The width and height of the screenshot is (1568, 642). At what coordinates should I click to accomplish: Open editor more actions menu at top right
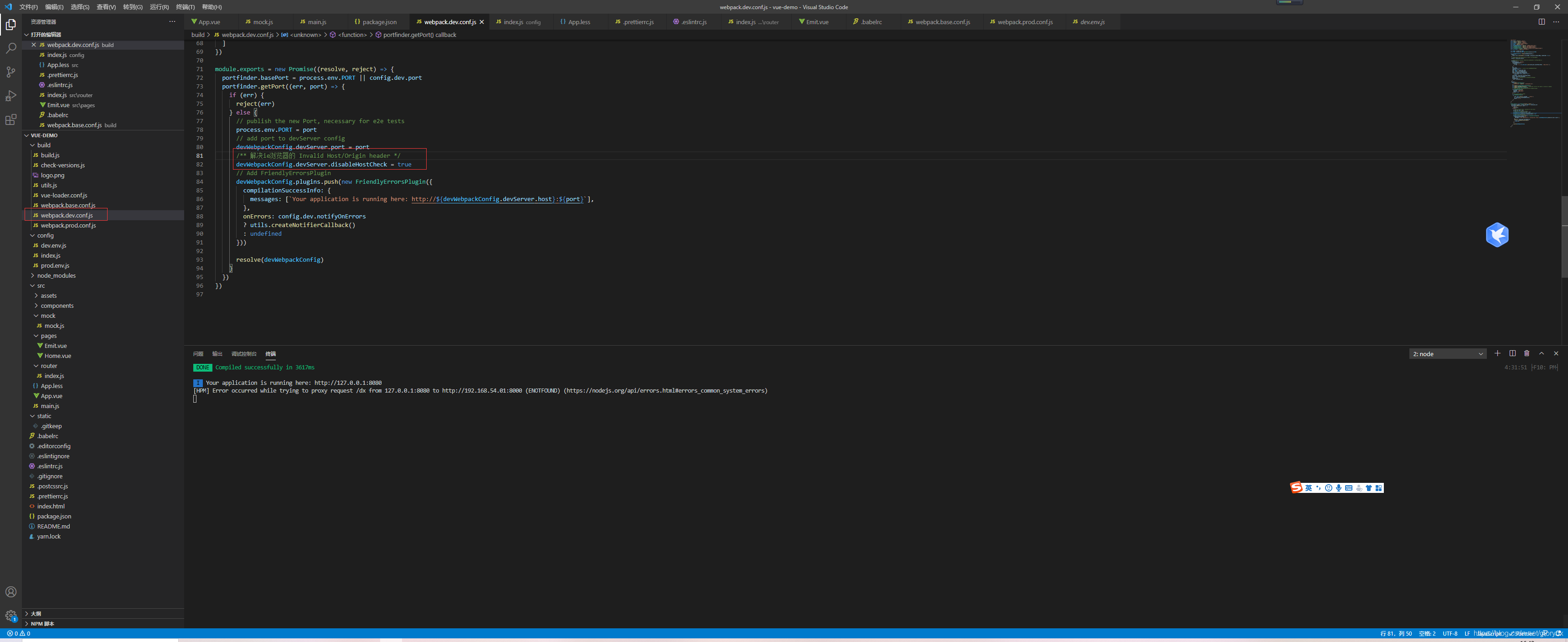(1557, 22)
